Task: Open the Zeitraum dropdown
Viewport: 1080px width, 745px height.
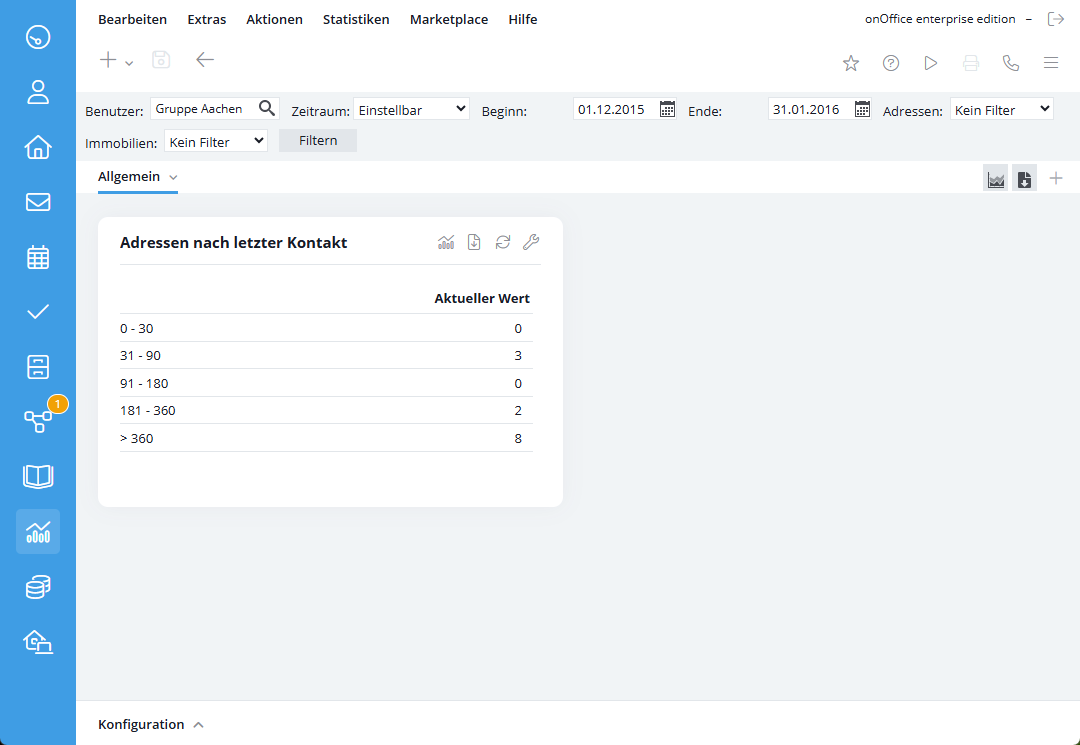Action: pyautogui.click(x=411, y=109)
